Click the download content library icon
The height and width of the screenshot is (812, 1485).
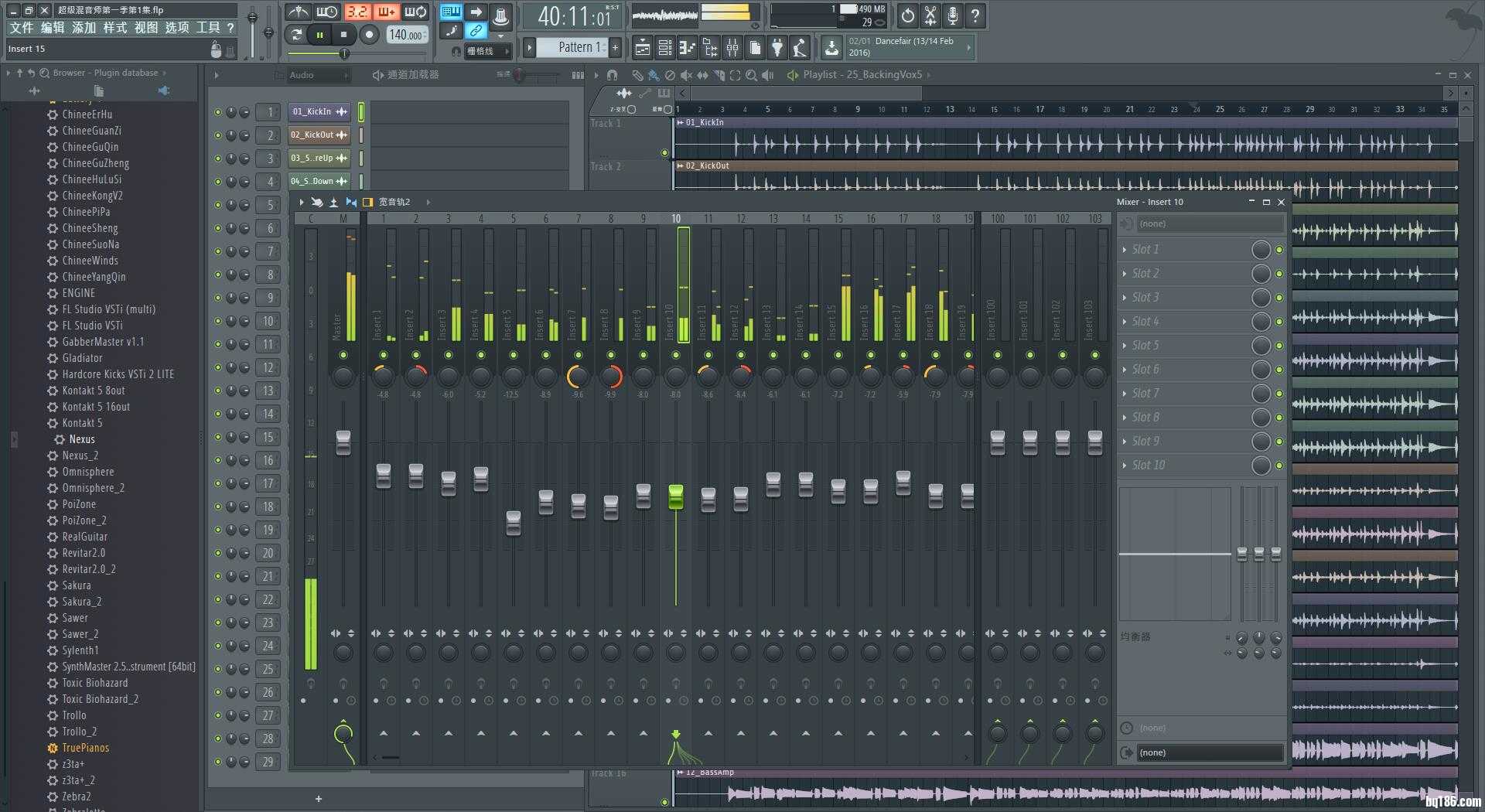[x=831, y=48]
